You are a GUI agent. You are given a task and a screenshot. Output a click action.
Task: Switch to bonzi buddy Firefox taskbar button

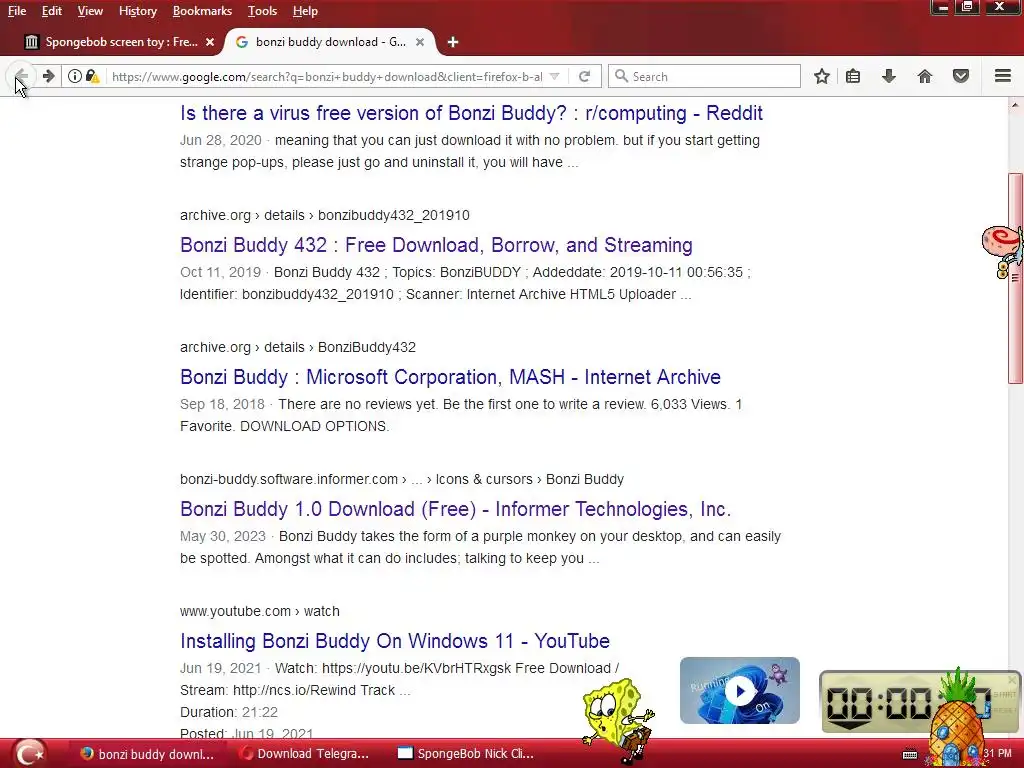point(147,754)
